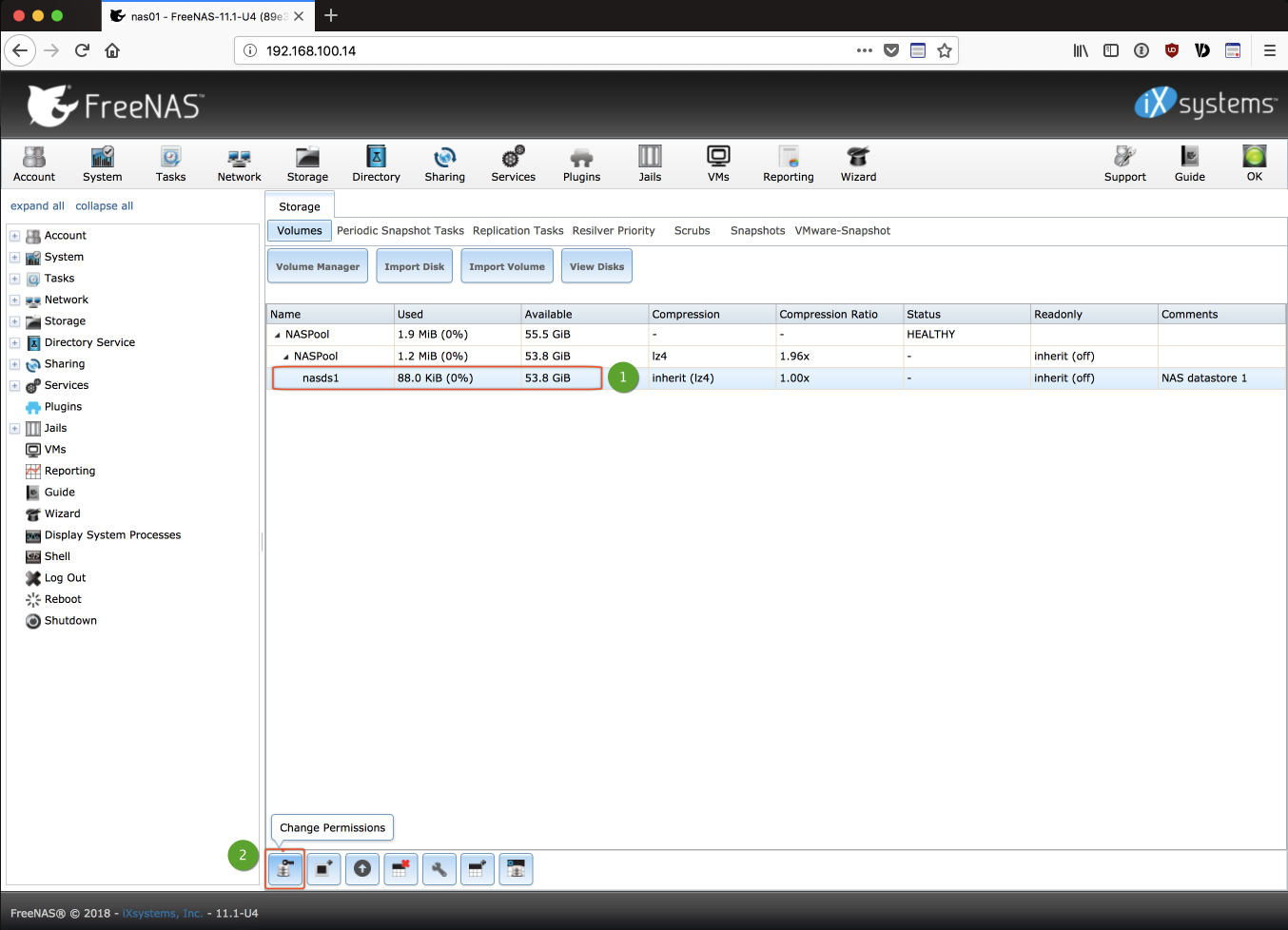
Task: Click the up-arrow Promote Dataset icon
Action: pos(362,869)
